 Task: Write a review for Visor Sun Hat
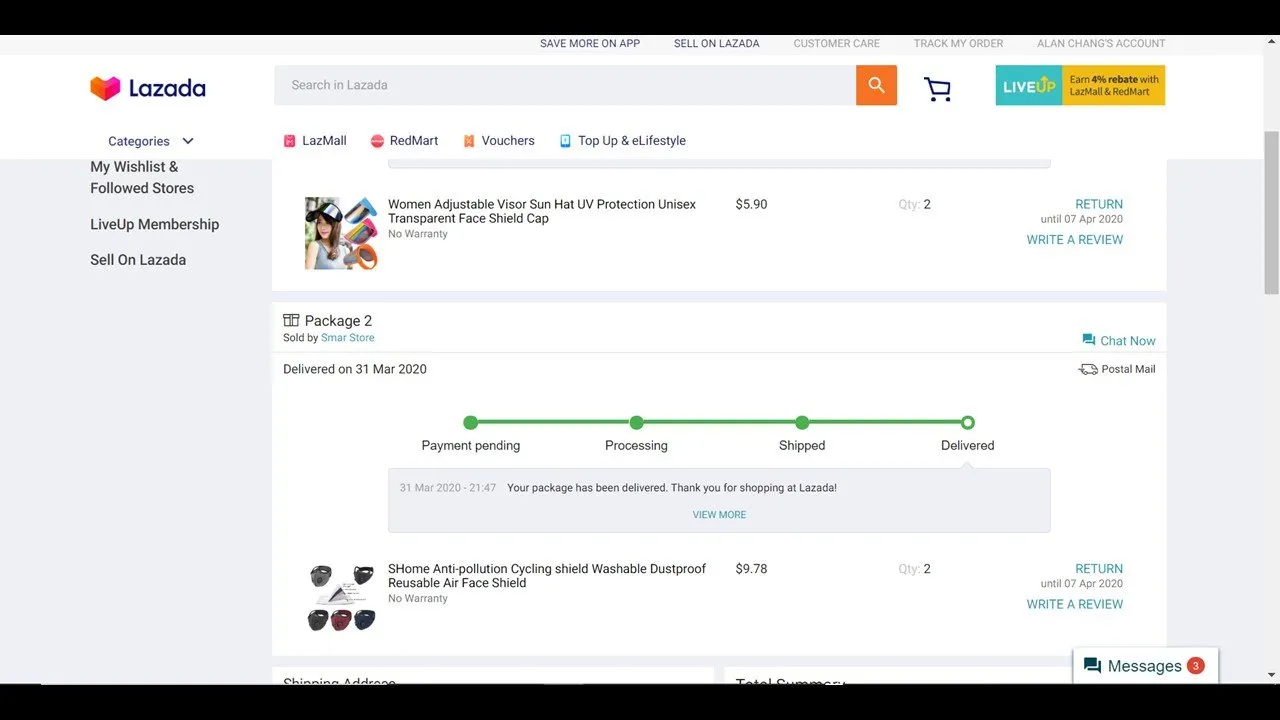(1074, 240)
